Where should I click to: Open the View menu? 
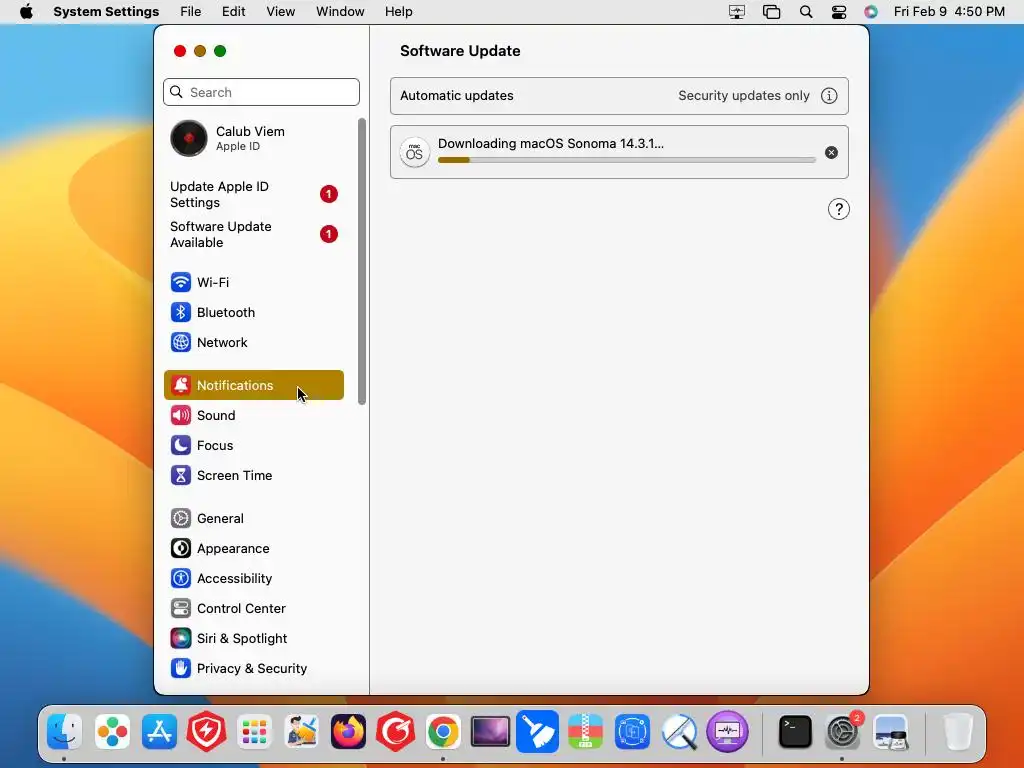(281, 12)
